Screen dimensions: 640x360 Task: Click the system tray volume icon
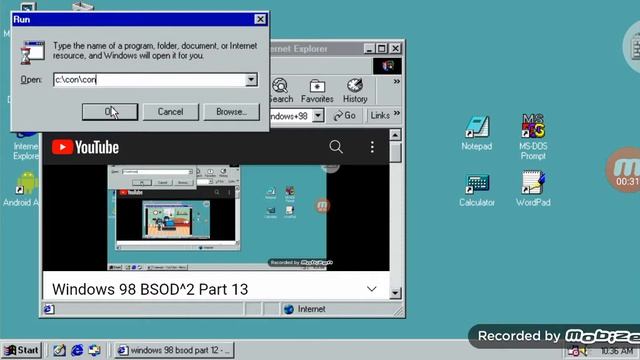point(584,351)
